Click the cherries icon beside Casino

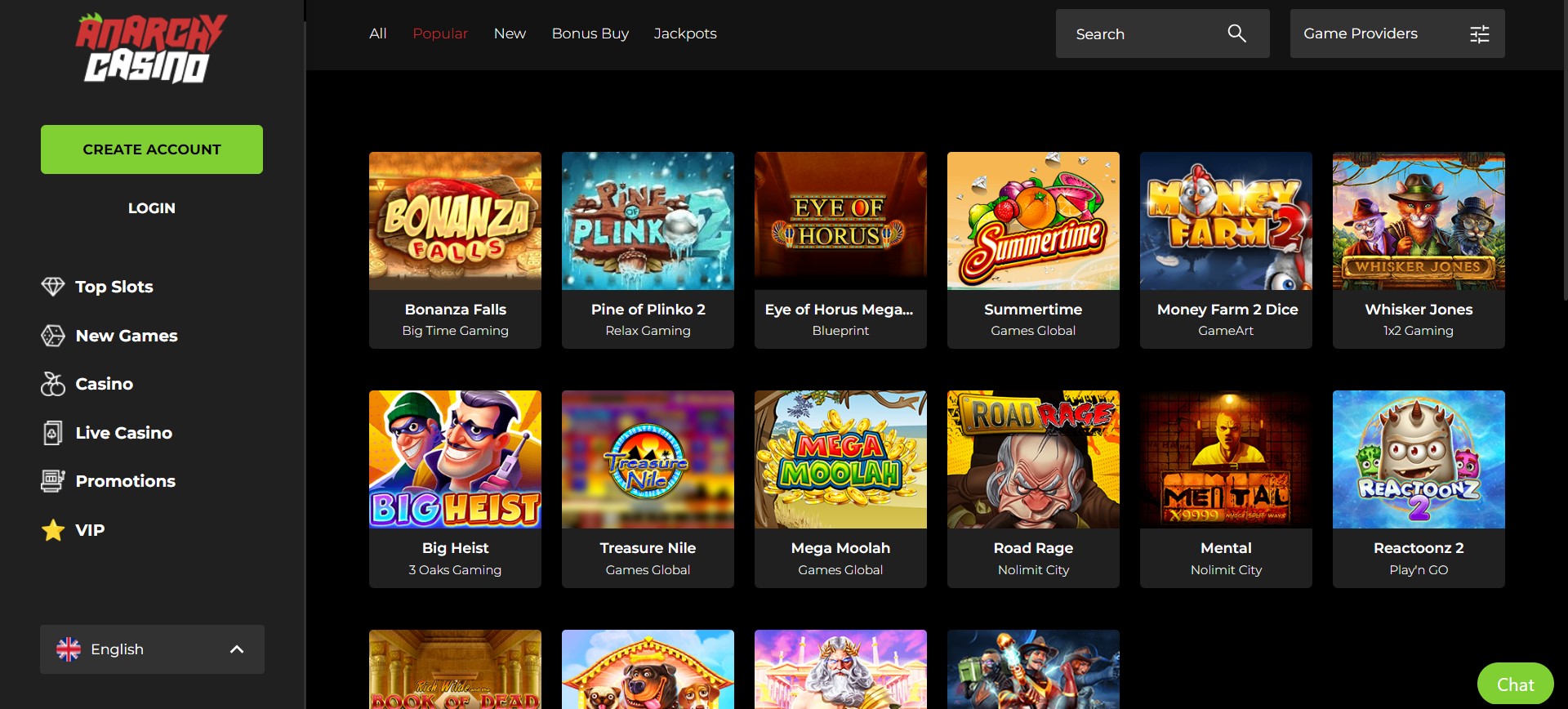click(53, 384)
